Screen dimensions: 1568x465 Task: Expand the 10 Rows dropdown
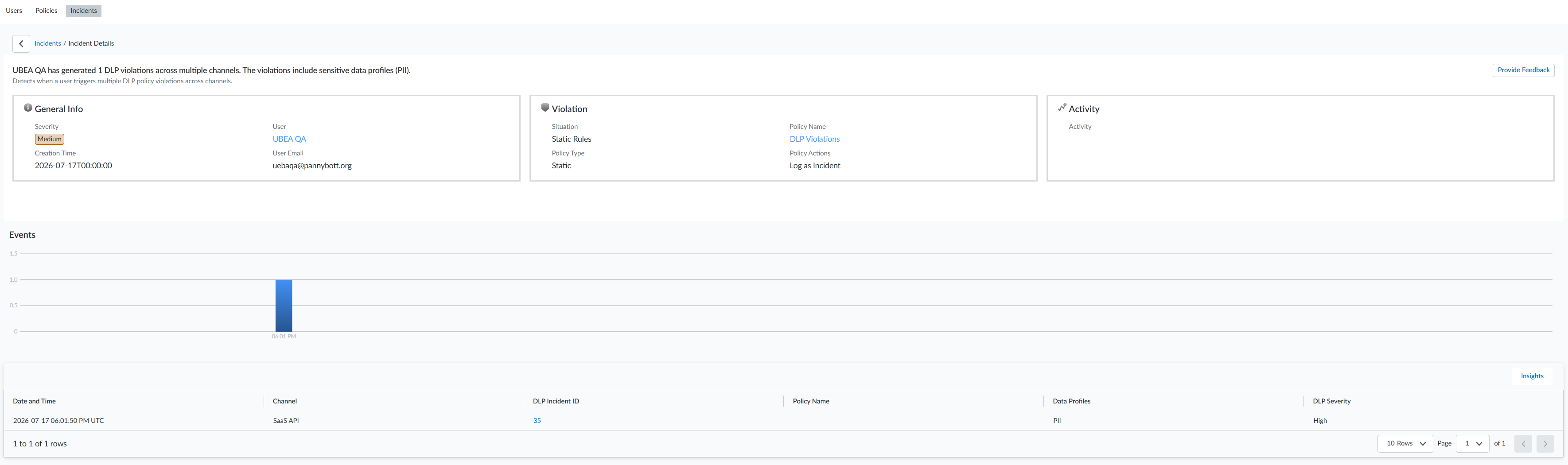coord(1405,444)
